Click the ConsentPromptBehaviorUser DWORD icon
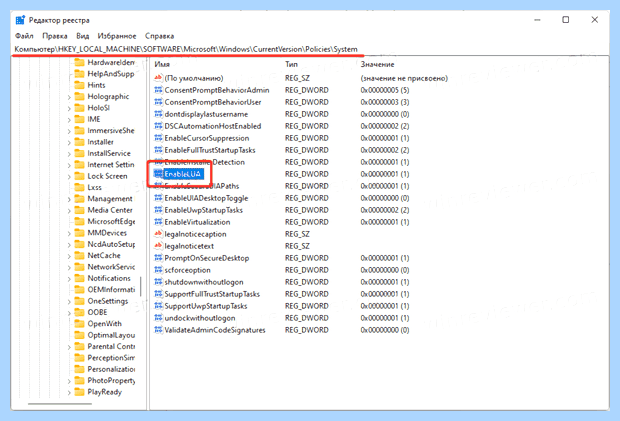 click(158, 102)
